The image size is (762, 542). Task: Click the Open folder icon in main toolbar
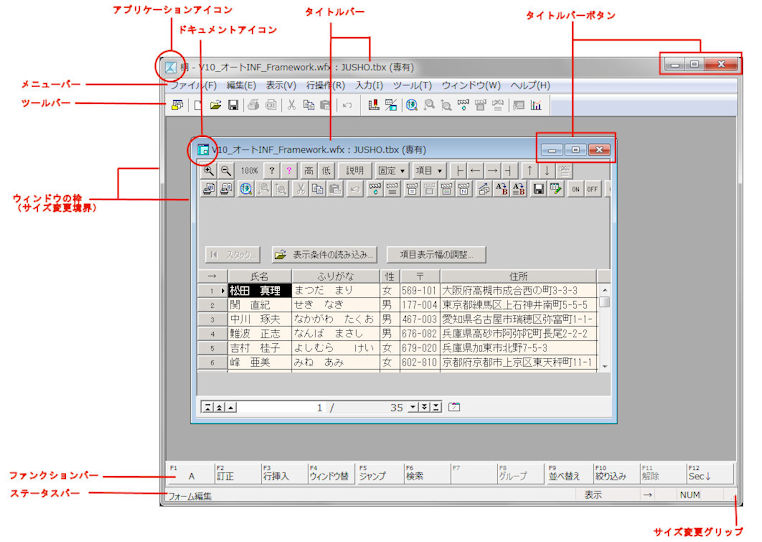coord(215,105)
